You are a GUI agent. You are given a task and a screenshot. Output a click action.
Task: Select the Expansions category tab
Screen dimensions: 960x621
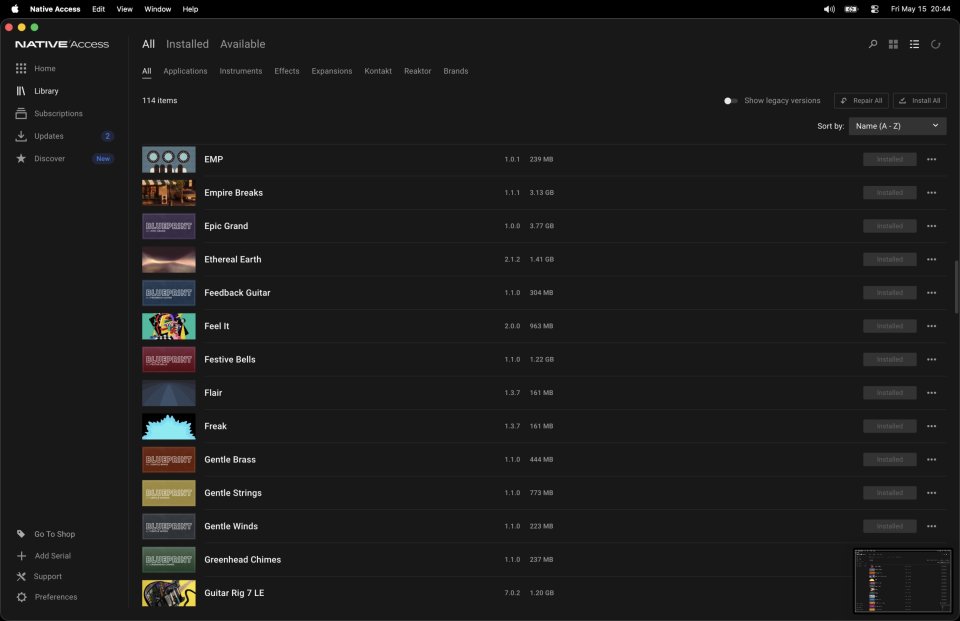pos(332,71)
